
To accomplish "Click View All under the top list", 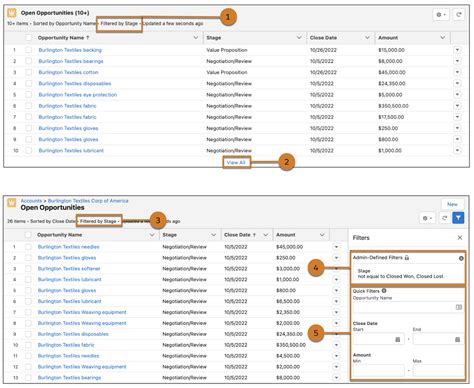I will coord(236,162).
